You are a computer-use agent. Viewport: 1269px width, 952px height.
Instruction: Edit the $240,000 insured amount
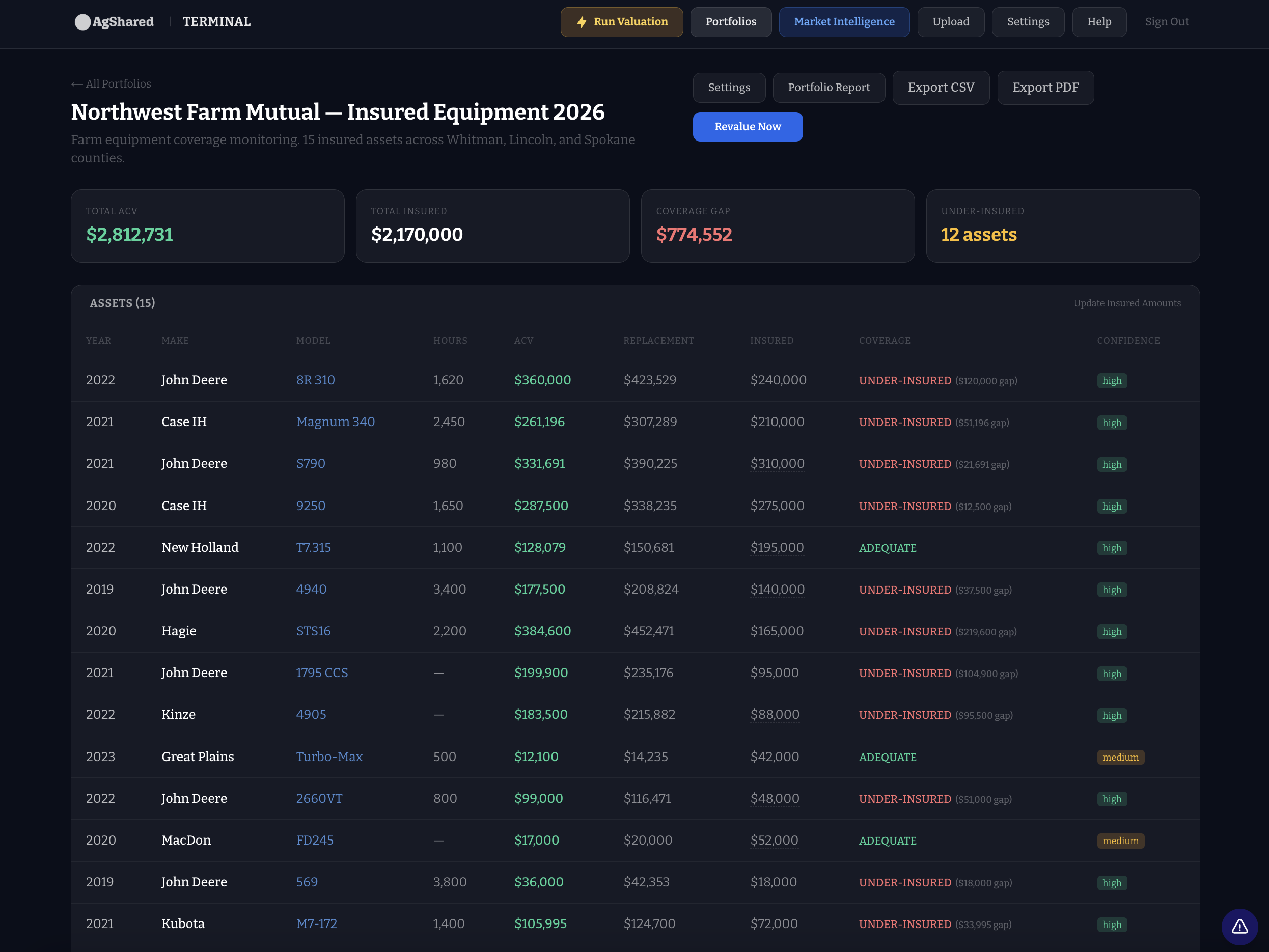click(778, 380)
